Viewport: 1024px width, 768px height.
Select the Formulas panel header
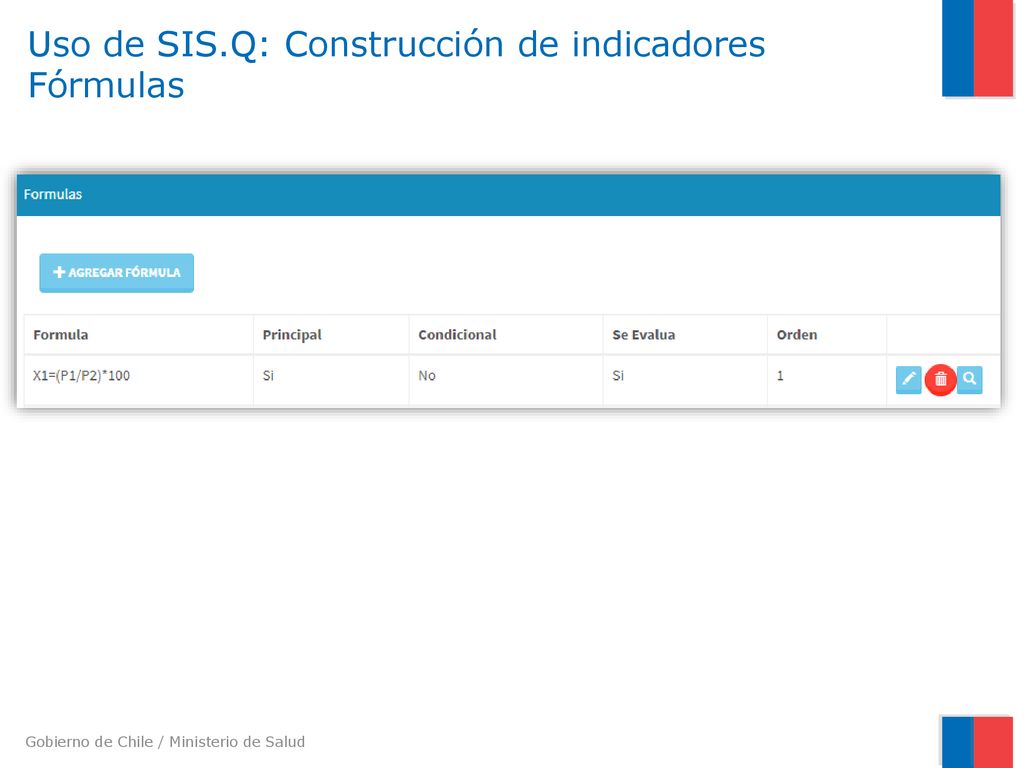pyautogui.click(x=509, y=195)
